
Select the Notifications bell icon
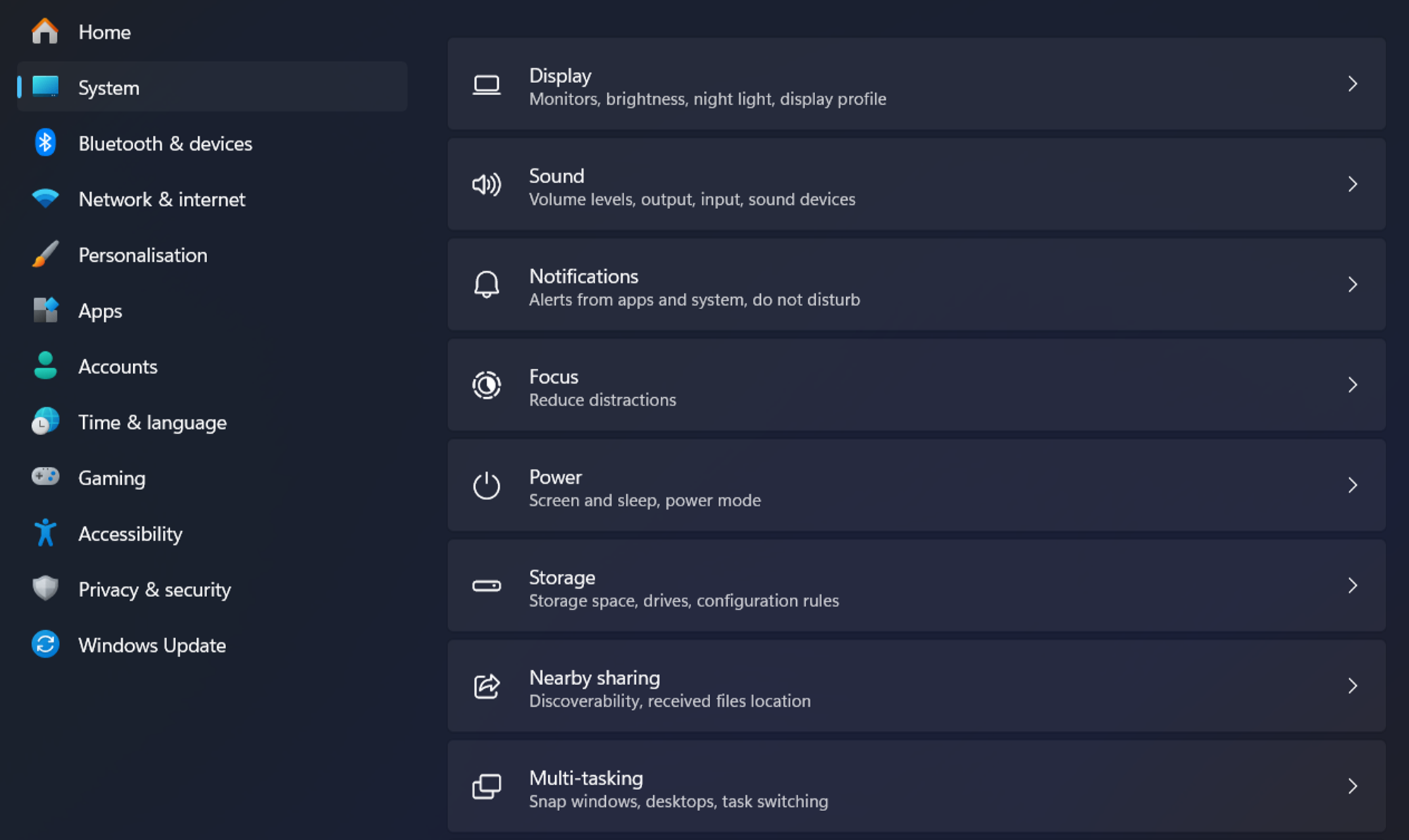point(486,284)
